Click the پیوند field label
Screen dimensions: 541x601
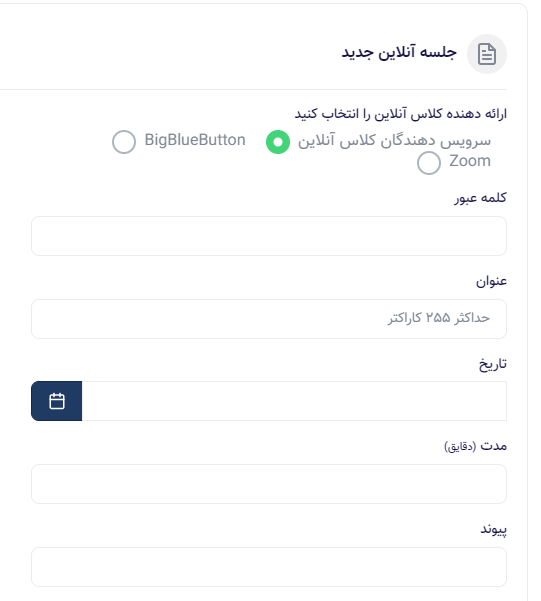point(493,530)
